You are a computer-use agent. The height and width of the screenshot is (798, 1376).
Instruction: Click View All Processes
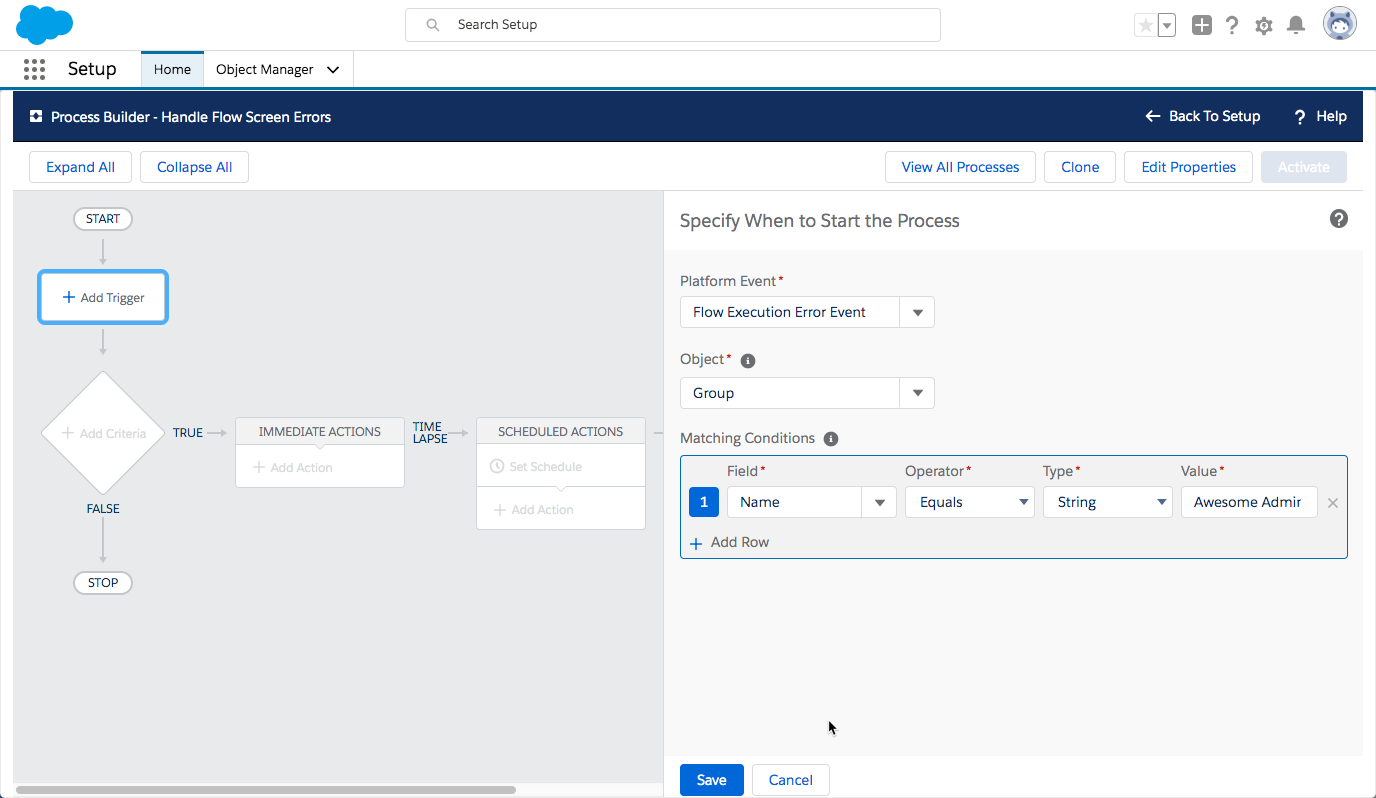point(960,167)
